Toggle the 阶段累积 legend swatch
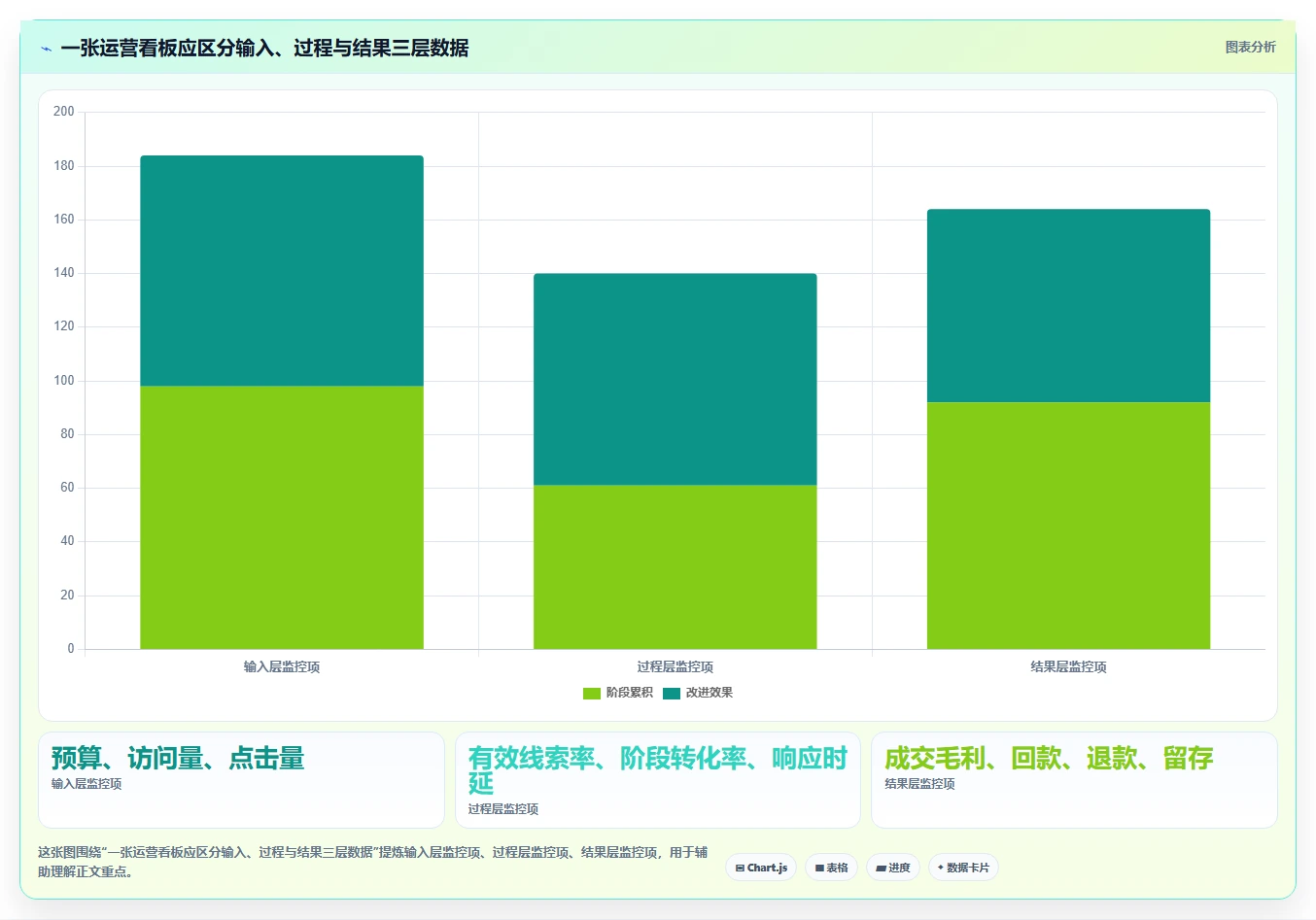This screenshot has width=1316, height=920. (x=591, y=693)
